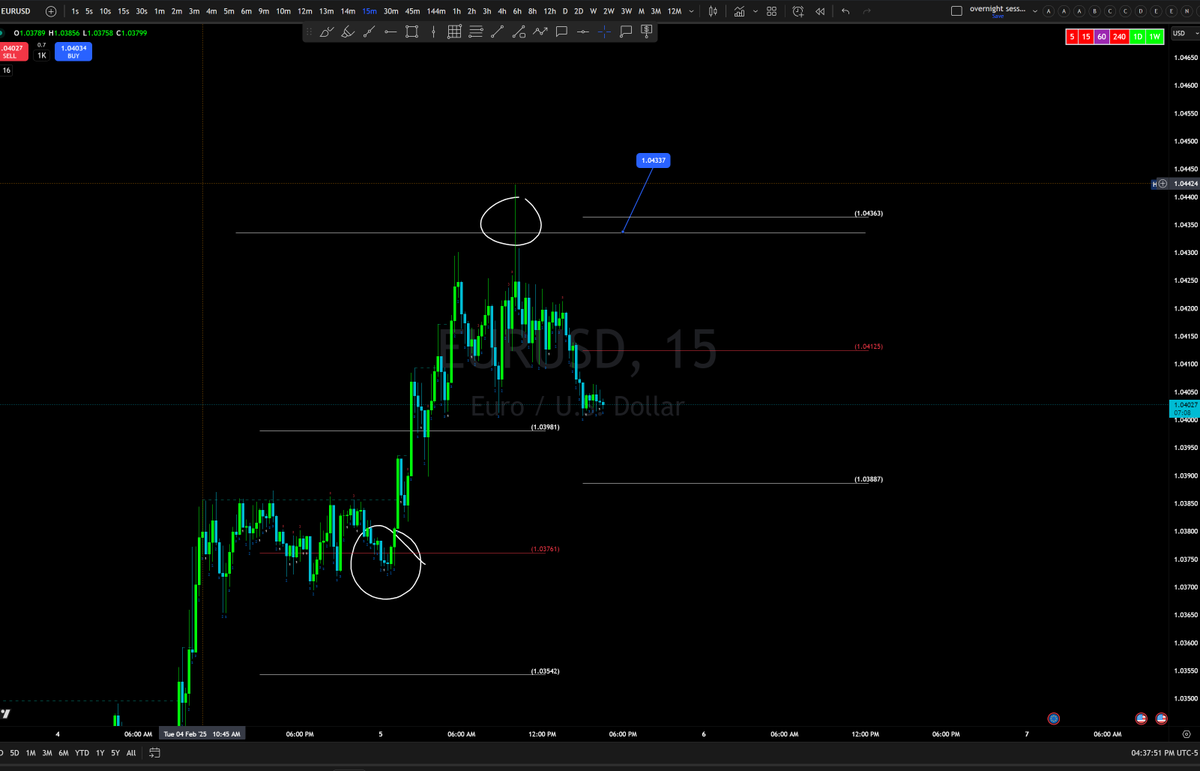The image size is (1200, 771).
Task: Click the blue 1.04337 price label
Action: coord(653,160)
